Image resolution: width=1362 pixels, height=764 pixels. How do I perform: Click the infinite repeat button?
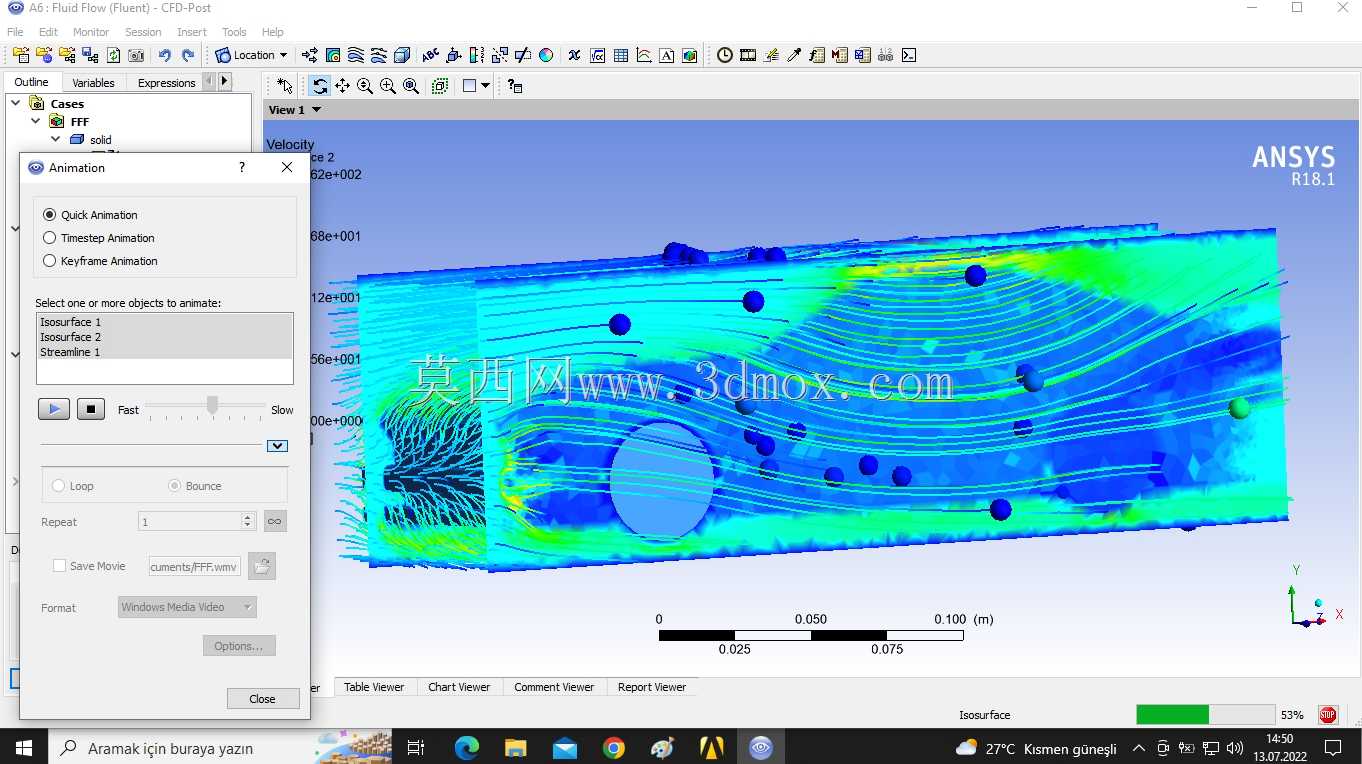pyautogui.click(x=275, y=521)
